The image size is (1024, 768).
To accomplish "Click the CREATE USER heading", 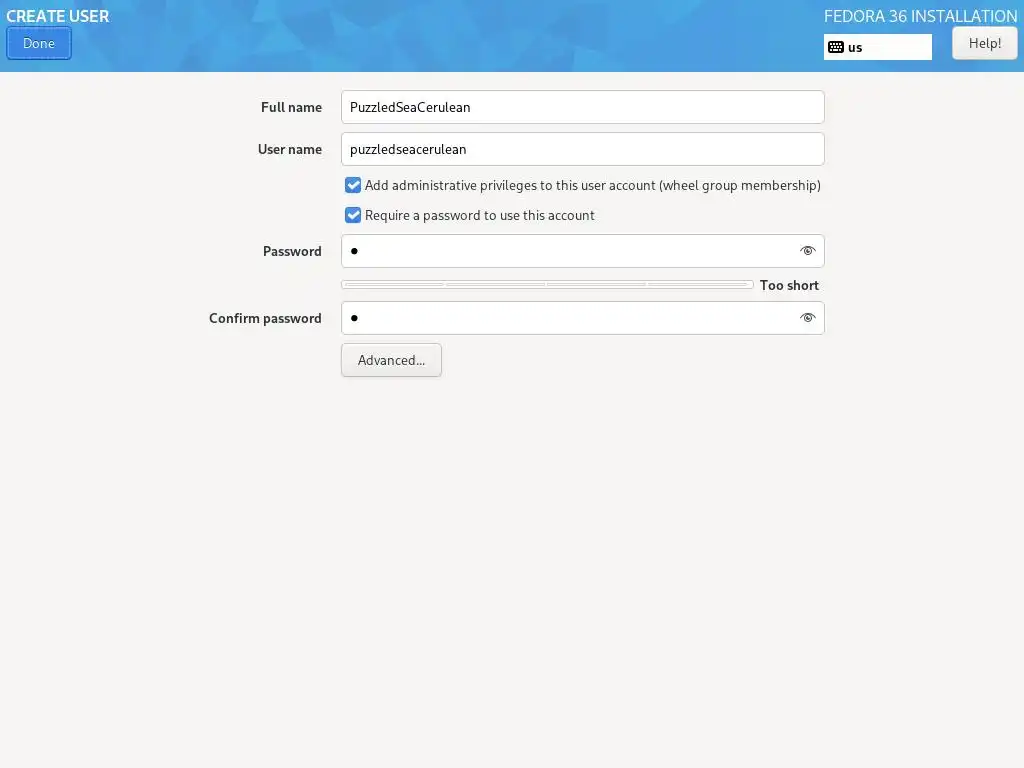I will [x=57, y=16].
